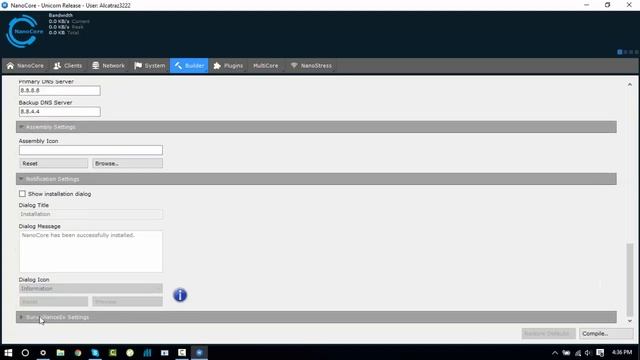Click the first active page indicator dot under the header
Image resolution: width=640 pixels, height=360 pixels.
[620, 52]
